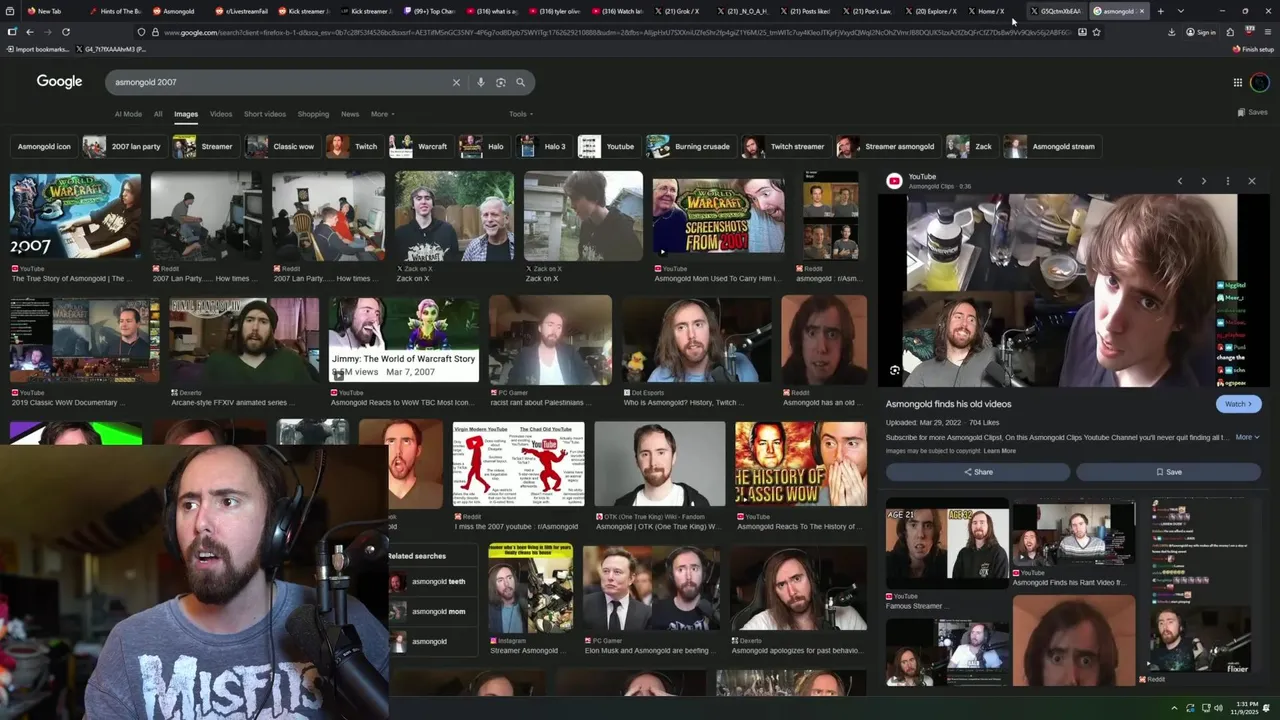Click the Google logo
Viewport: 1280px width, 720px height.
coord(59,82)
